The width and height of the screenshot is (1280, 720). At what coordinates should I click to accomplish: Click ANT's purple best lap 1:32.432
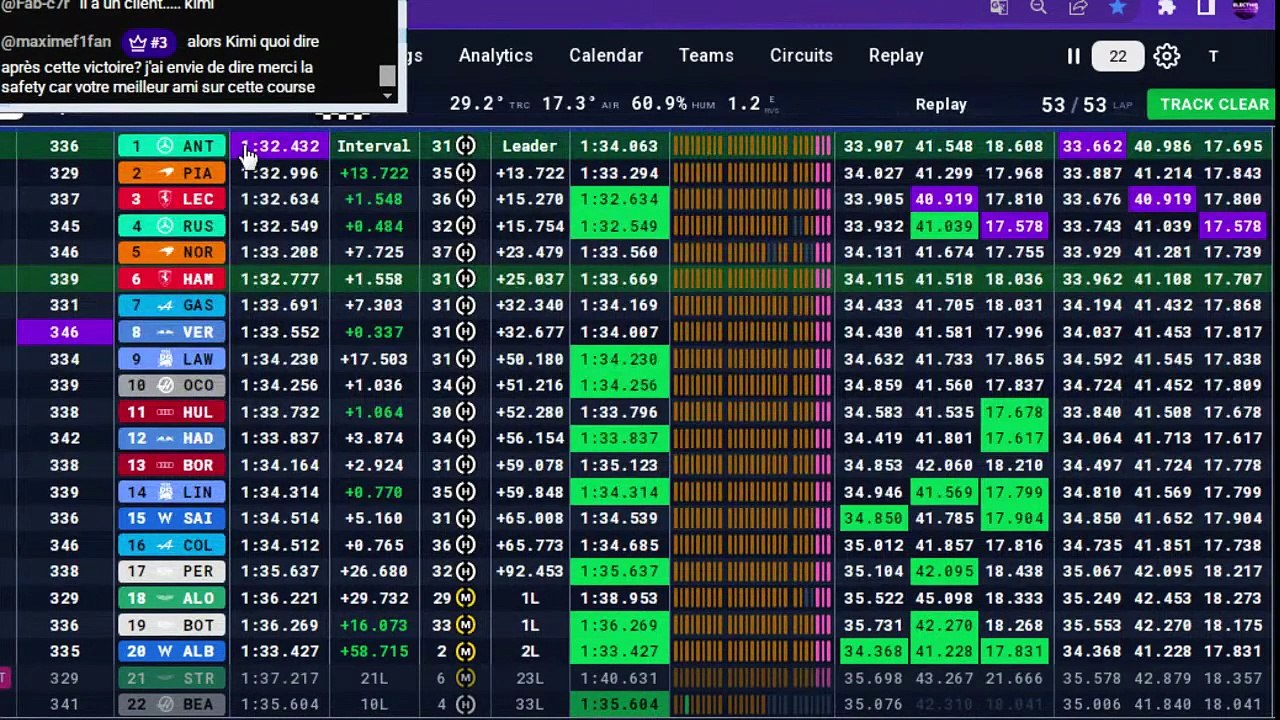tap(280, 146)
